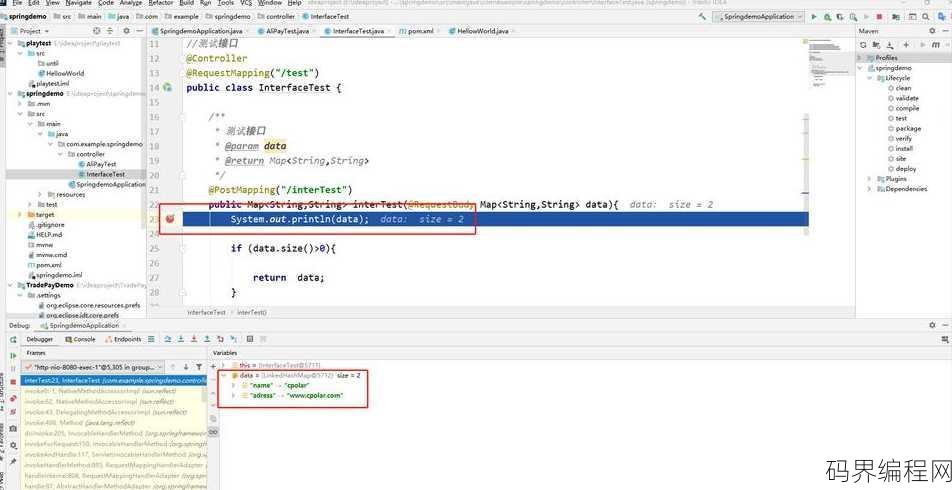The image size is (952, 490).
Task: Click View Breakpoints icon in debug sidebar
Action: point(13,398)
